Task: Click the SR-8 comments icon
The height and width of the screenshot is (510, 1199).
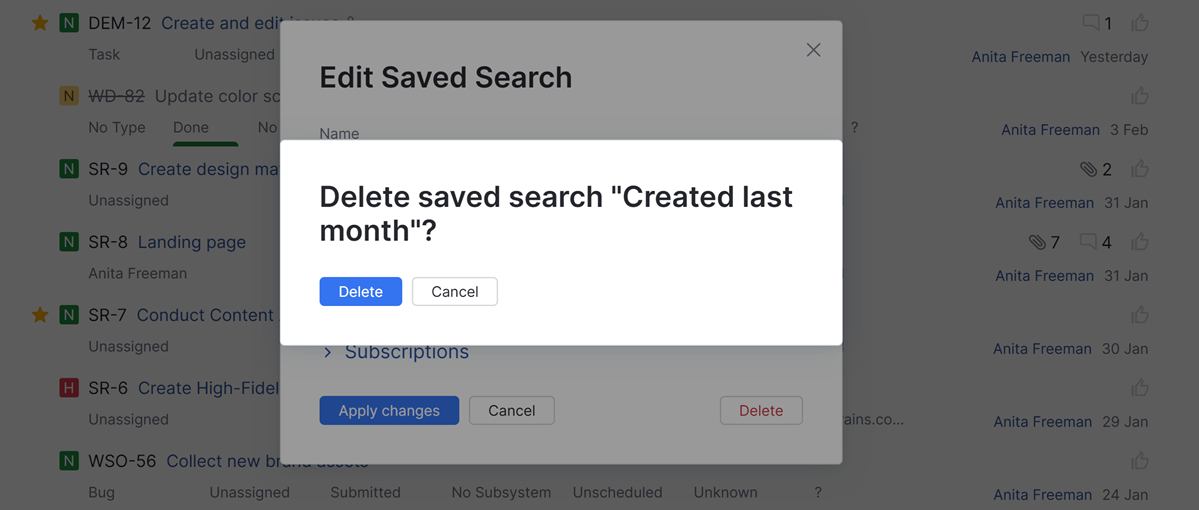Action: pyautogui.click(x=1088, y=242)
